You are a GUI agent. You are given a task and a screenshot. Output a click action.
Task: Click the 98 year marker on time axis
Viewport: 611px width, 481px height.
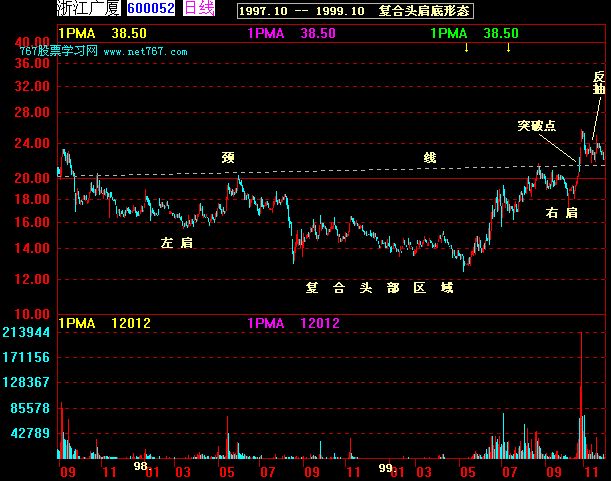[140, 466]
